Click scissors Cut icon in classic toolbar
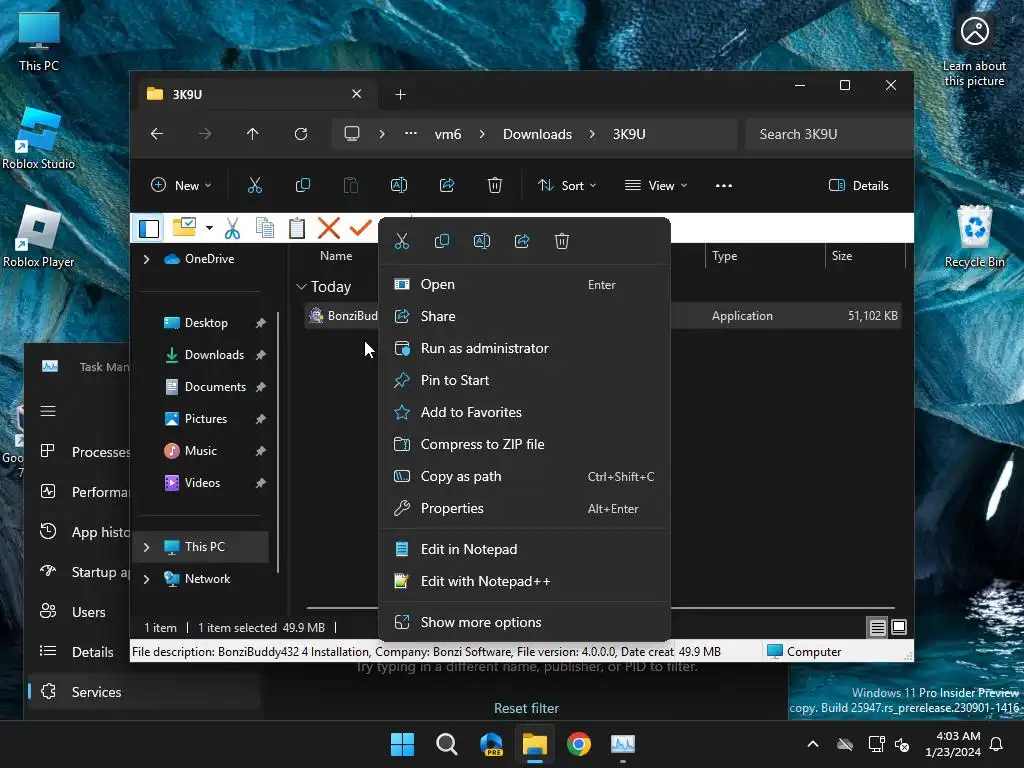Screen dimensions: 1024x768 tap(232, 228)
